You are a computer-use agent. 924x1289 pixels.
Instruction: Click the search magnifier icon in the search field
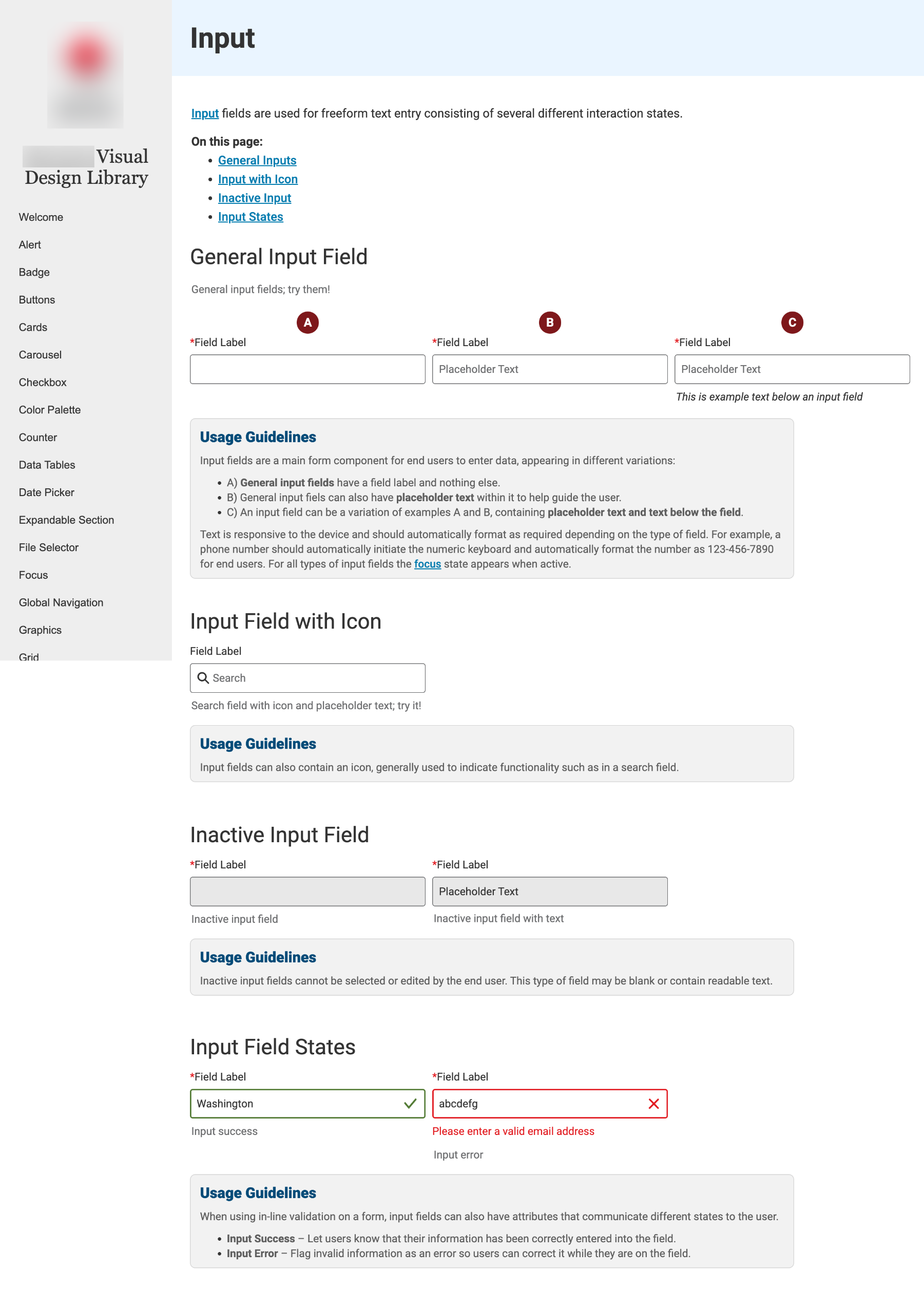(203, 677)
